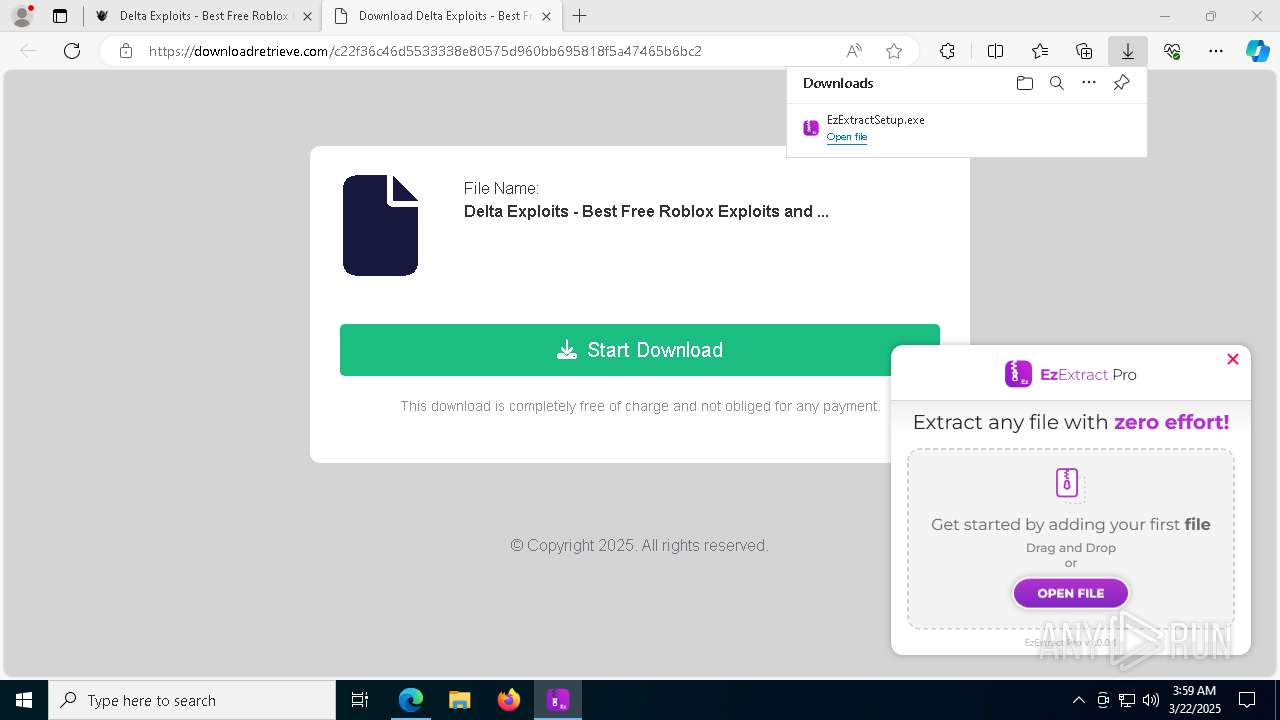This screenshot has width=1280, height=720.
Task: Open Task View on taskbar
Action: (x=360, y=700)
